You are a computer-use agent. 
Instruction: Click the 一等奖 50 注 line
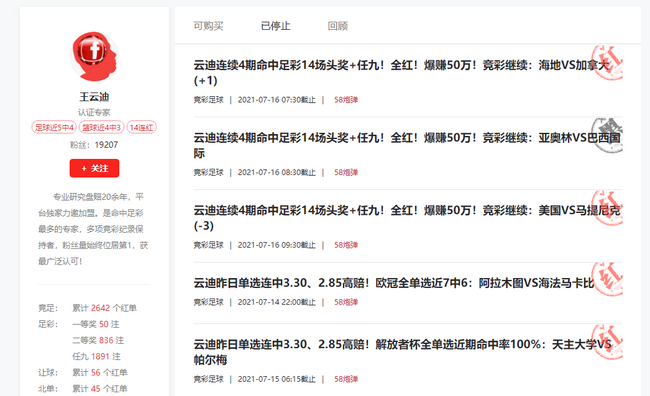pos(96,324)
